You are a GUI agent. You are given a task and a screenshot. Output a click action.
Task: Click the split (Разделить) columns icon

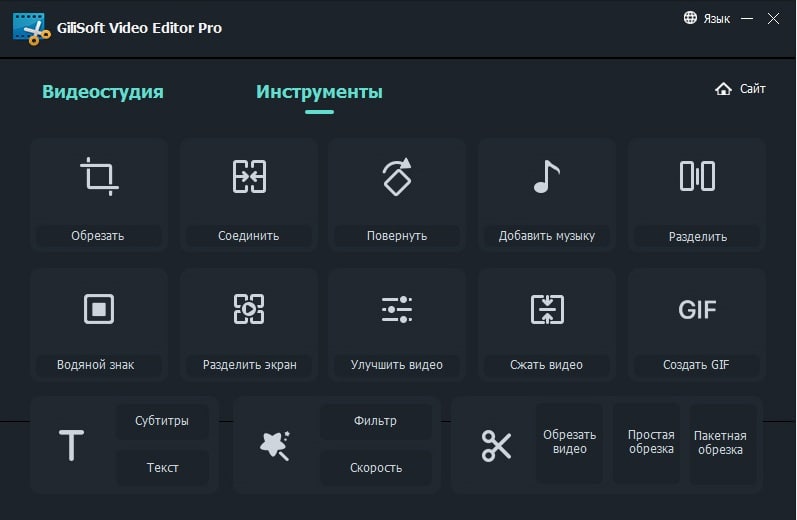coord(697,176)
